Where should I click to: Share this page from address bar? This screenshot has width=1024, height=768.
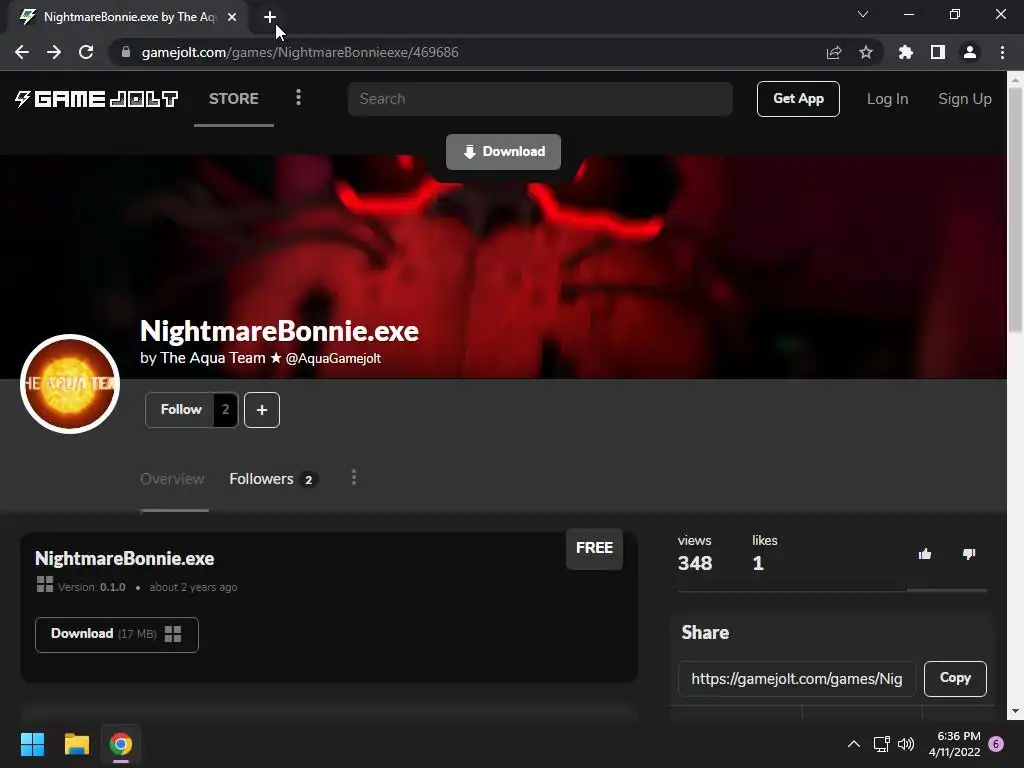(x=834, y=52)
